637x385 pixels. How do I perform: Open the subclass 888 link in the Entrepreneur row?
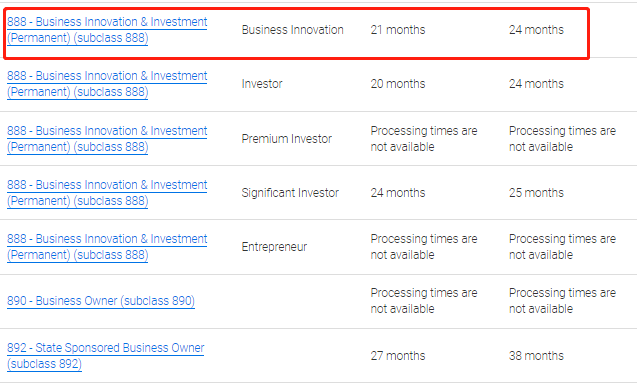pyautogui.click(x=107, y=247)
